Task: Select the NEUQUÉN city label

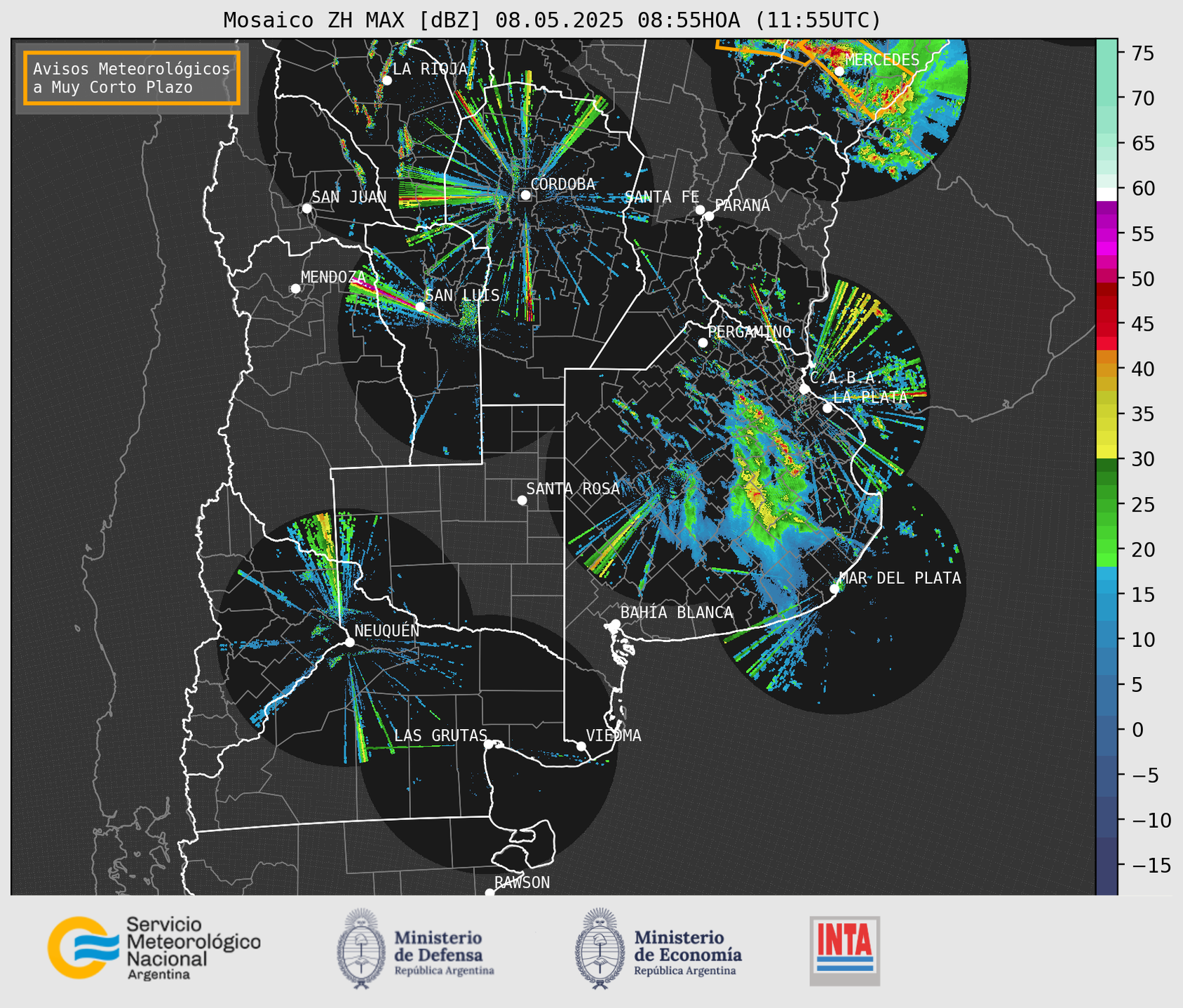Action: 386,630
